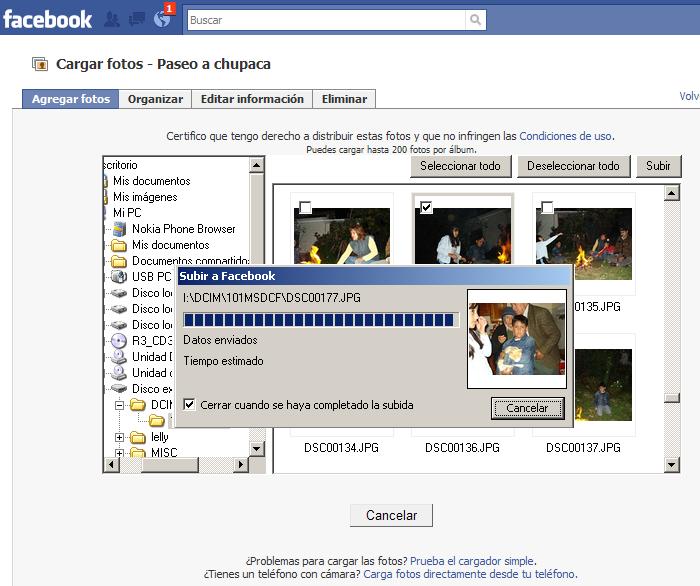Open the Condiciones de uso link
The image size is (700, 586).
[x=565, y=136]
